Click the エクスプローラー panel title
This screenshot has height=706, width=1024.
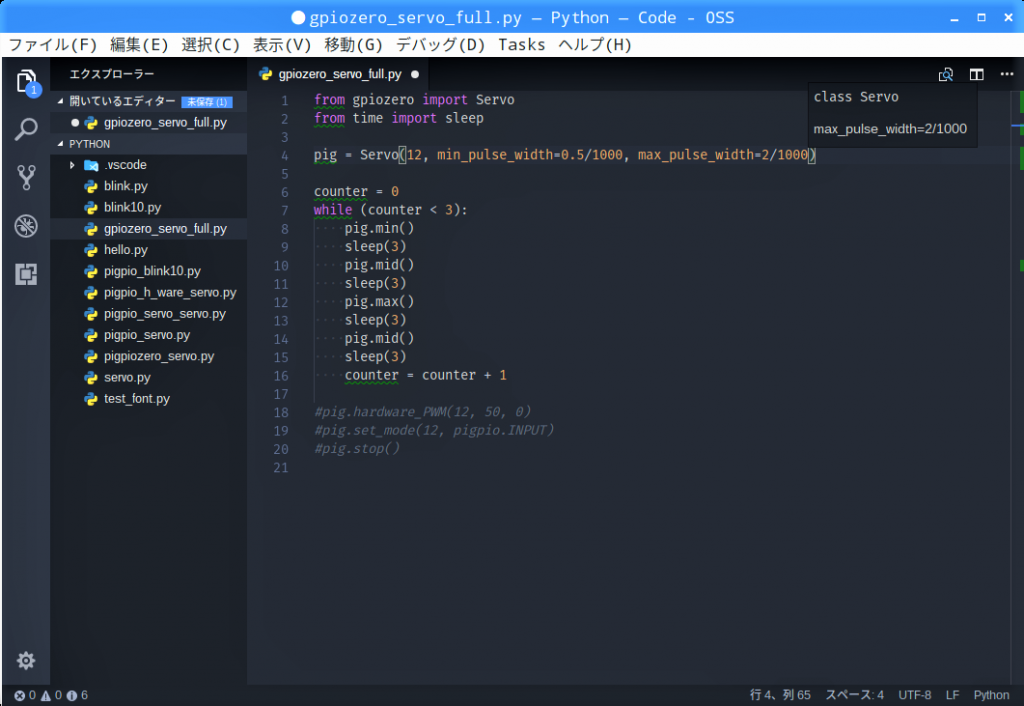coord(112,74)
